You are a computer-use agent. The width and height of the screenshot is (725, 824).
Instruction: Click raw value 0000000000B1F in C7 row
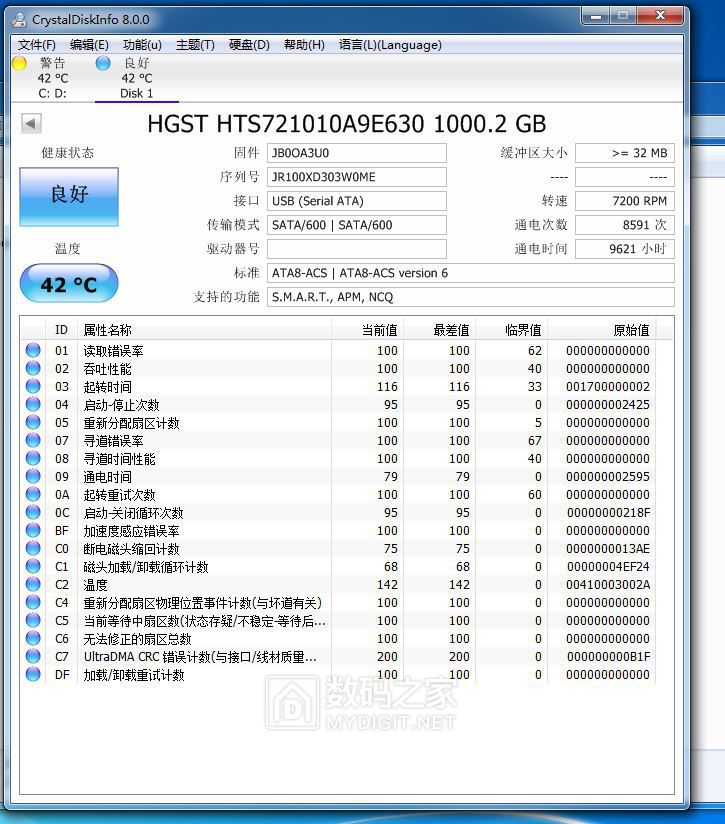tap(608, 656)
